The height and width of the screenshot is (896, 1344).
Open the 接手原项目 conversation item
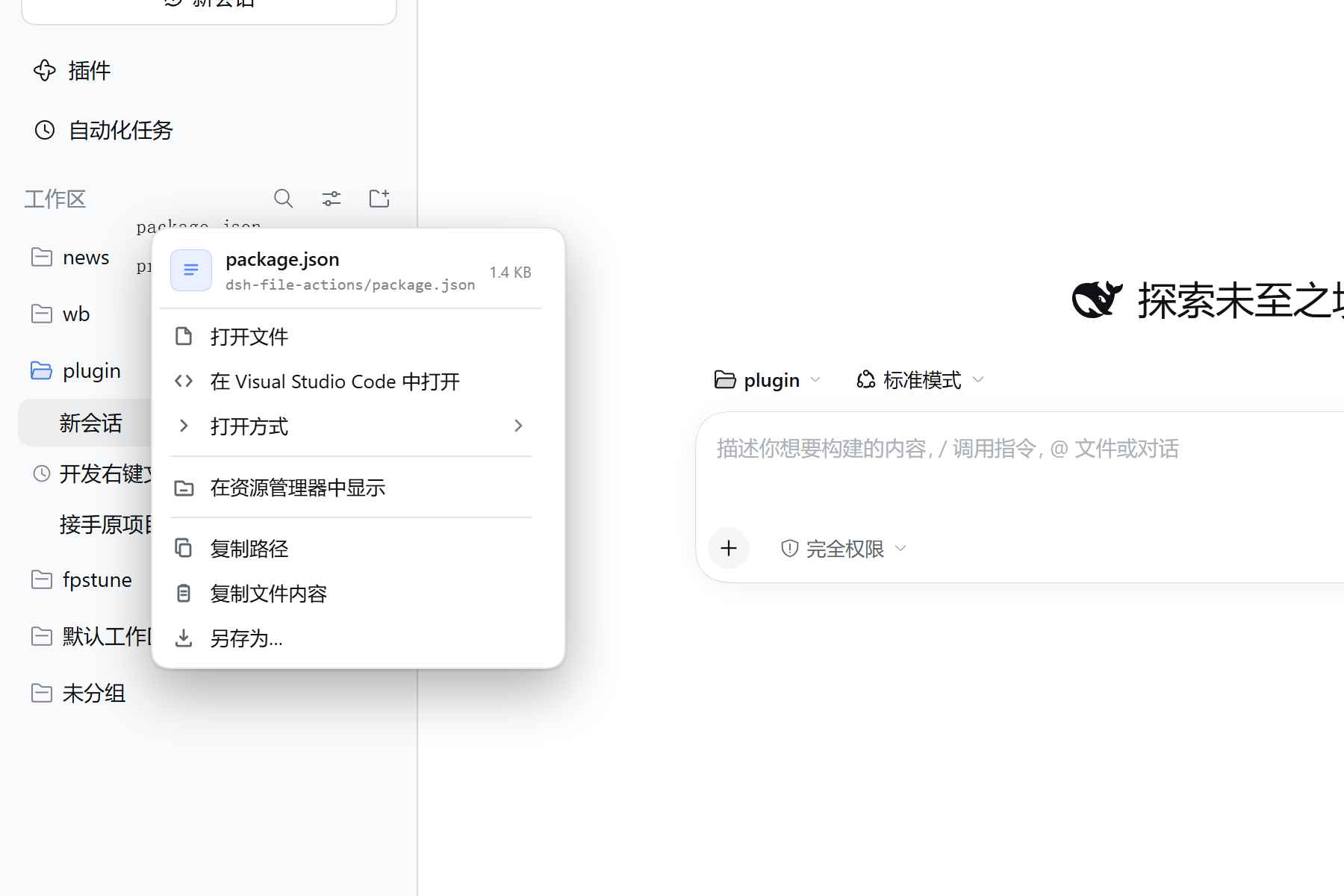(x=105, y=525)
